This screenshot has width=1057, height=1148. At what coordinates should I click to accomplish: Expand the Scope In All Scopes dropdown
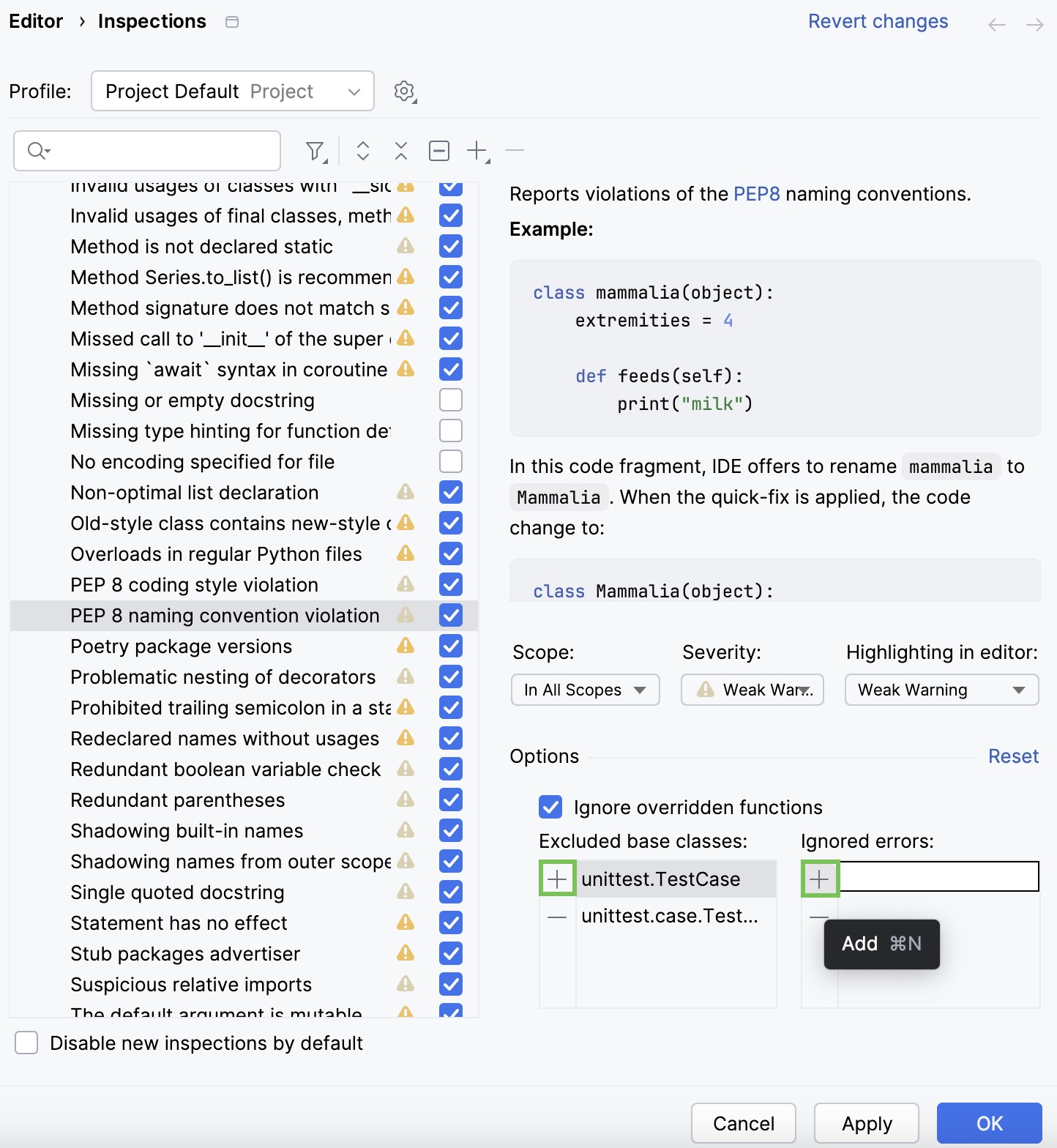585,690
